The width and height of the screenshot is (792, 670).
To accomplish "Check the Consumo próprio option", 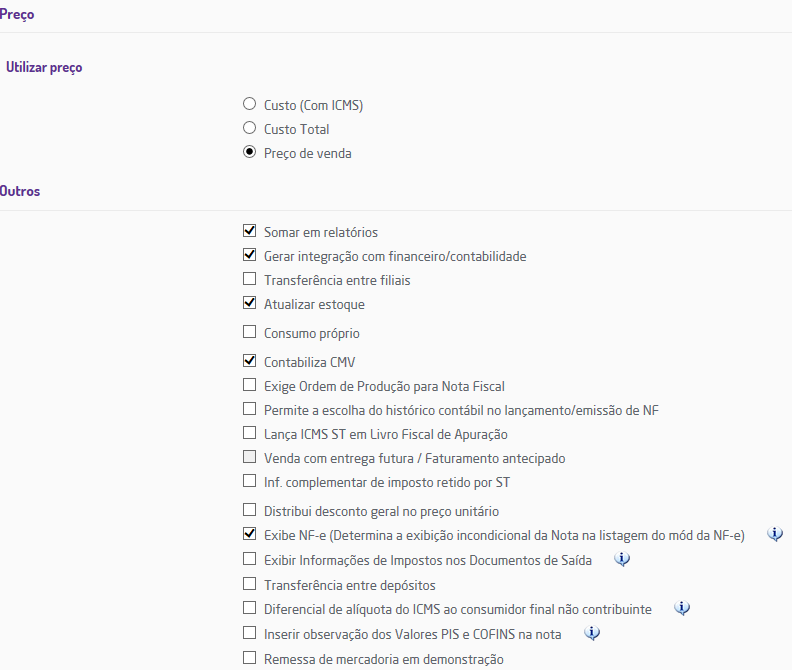I will (x=250, y=332).
